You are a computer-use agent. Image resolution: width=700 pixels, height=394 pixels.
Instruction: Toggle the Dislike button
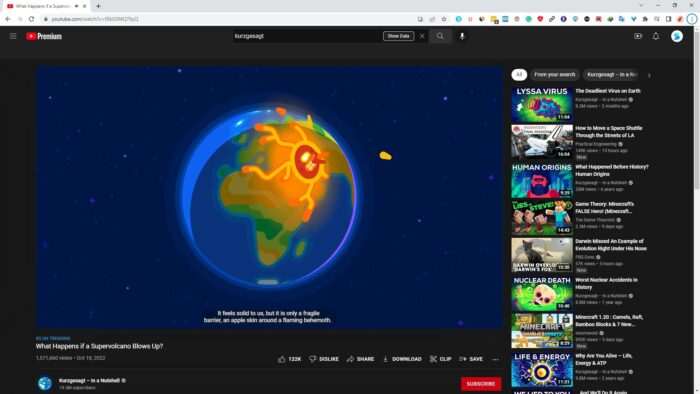point(324,359)
